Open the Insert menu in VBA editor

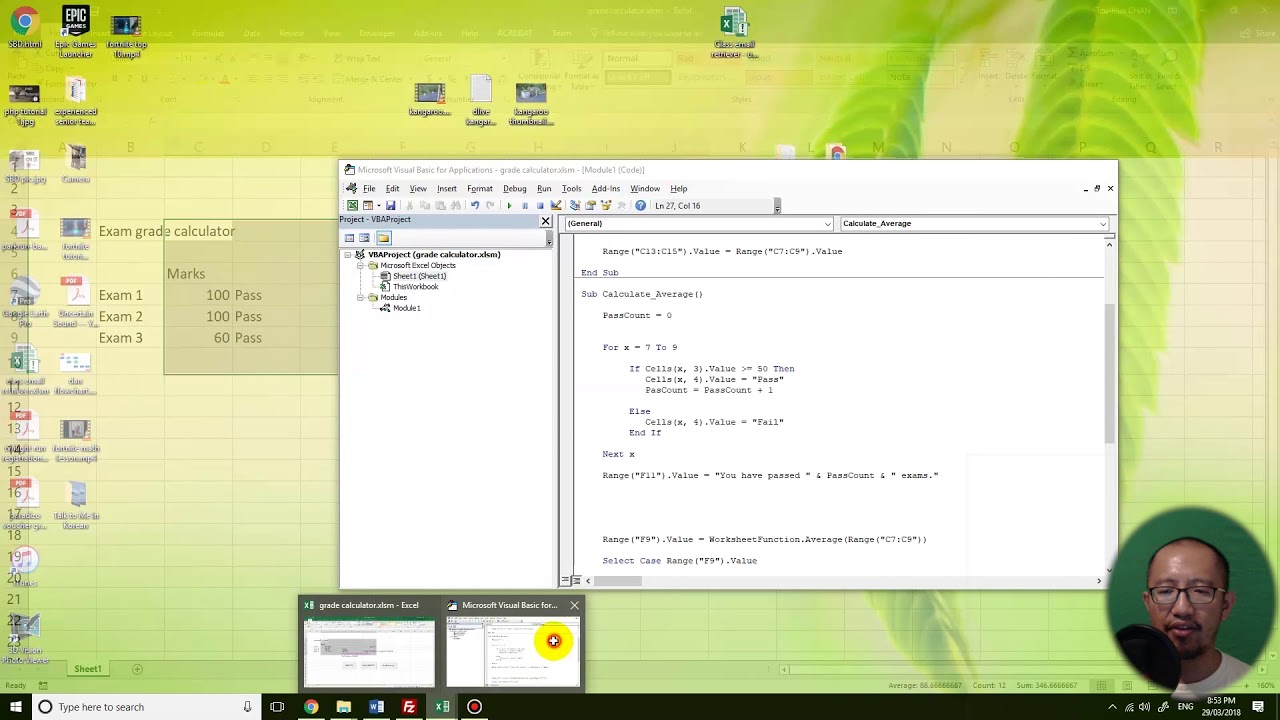[x=447, y=189]
